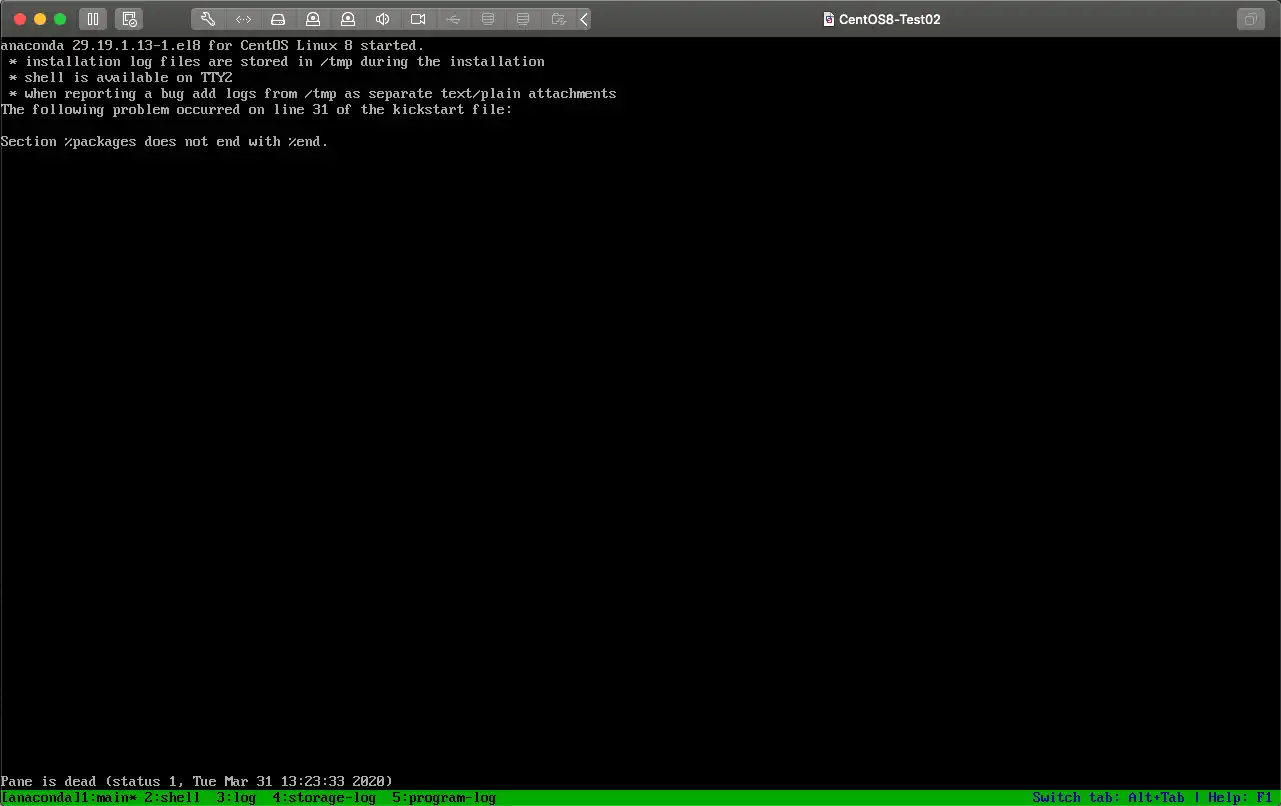Click the 'problem occurred on line 31' line
The width and height of the screenshot is (1281, 806).
tap(256, 109)
